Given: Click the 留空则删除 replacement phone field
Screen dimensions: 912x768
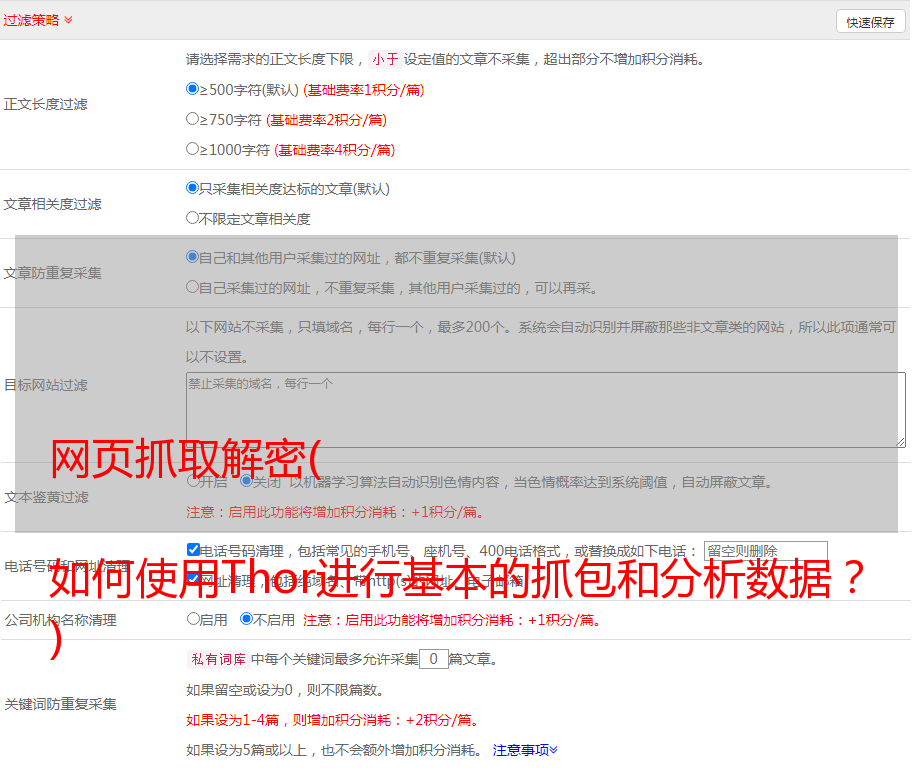Looking at the screenshot, I should pyautogui.click(x=765, y=550).
